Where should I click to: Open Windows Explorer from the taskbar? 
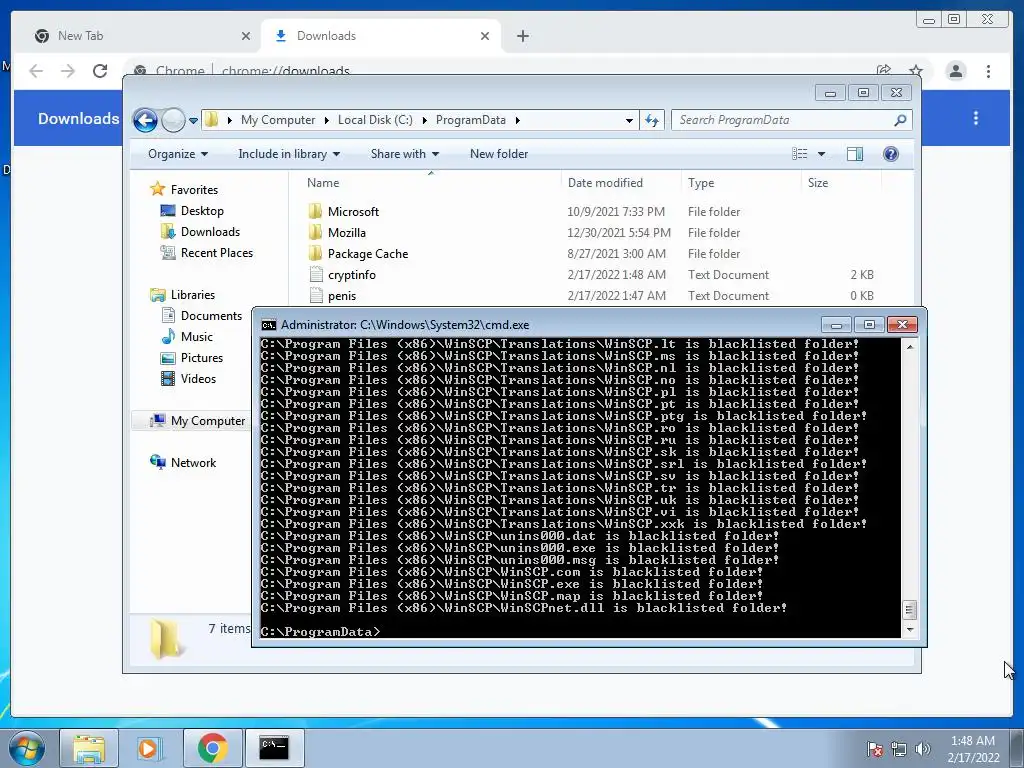click(89, 748)
